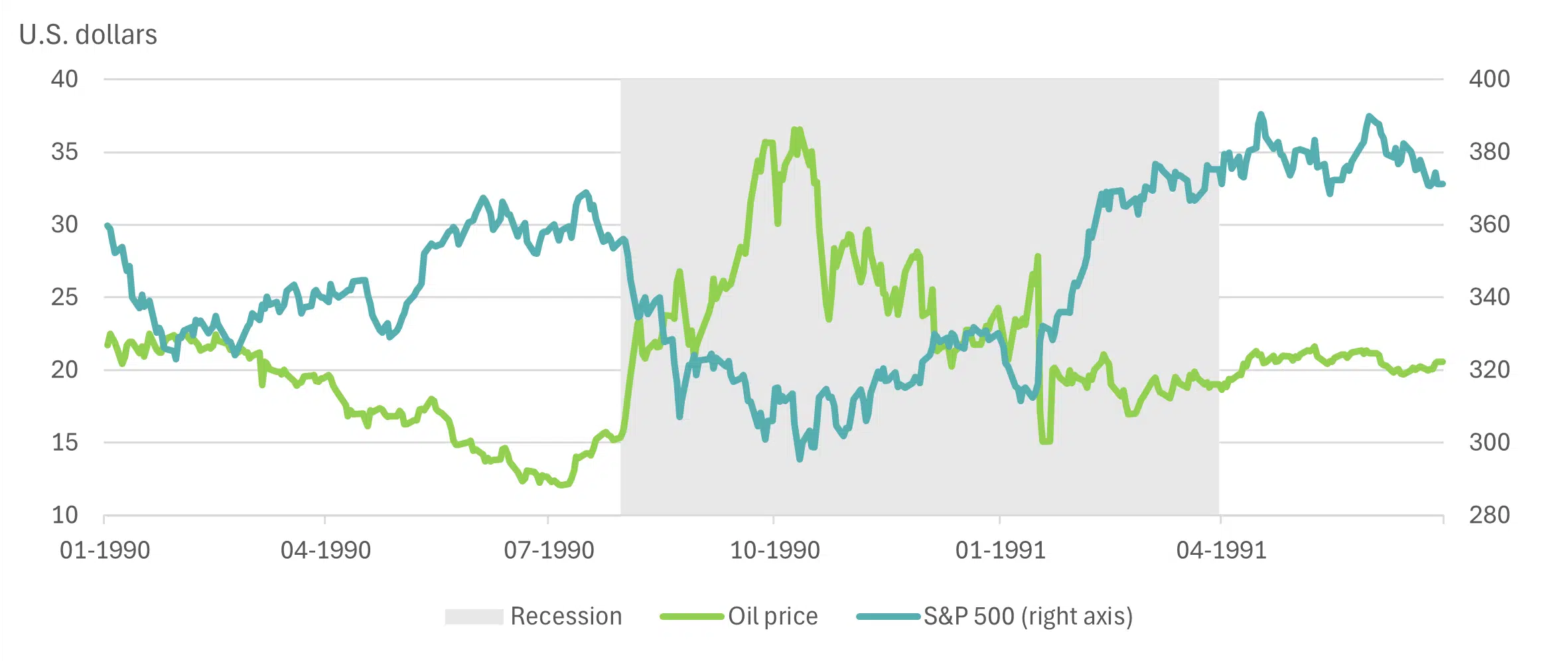
Task: Click the 01-1990 date label
Action: [x=105, y=550]
